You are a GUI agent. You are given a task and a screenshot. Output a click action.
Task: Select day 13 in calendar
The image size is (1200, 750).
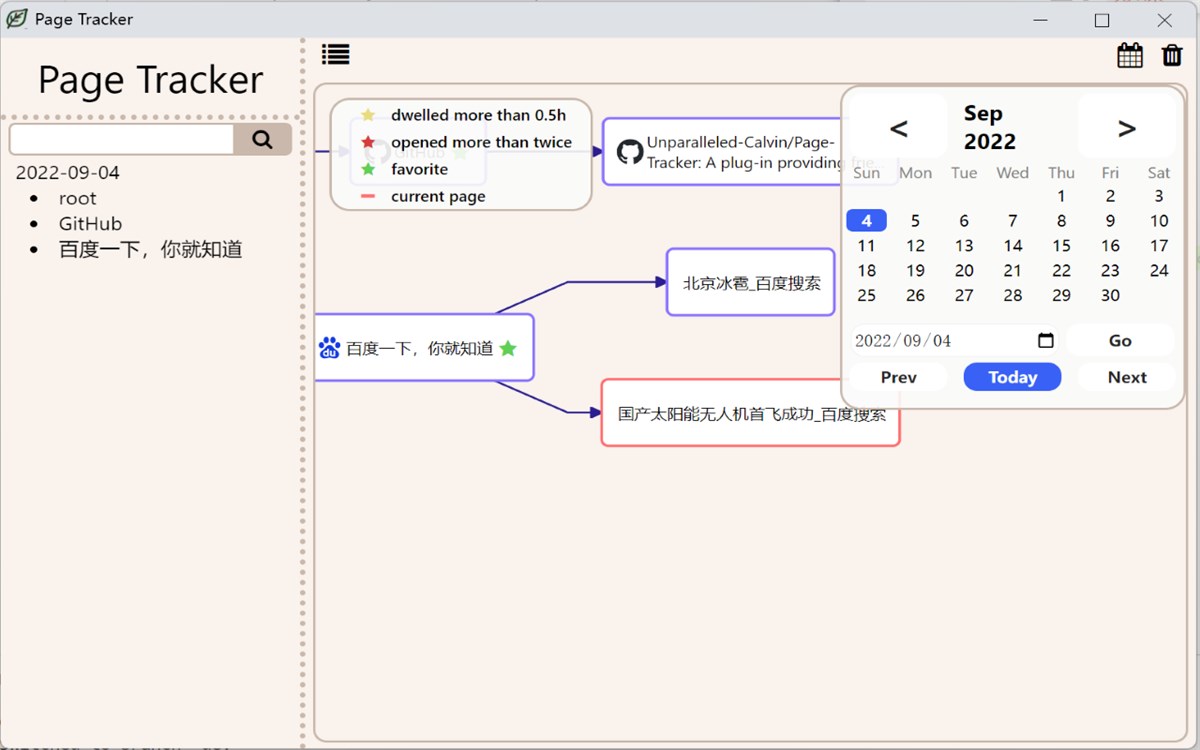(x=964, y=246)
